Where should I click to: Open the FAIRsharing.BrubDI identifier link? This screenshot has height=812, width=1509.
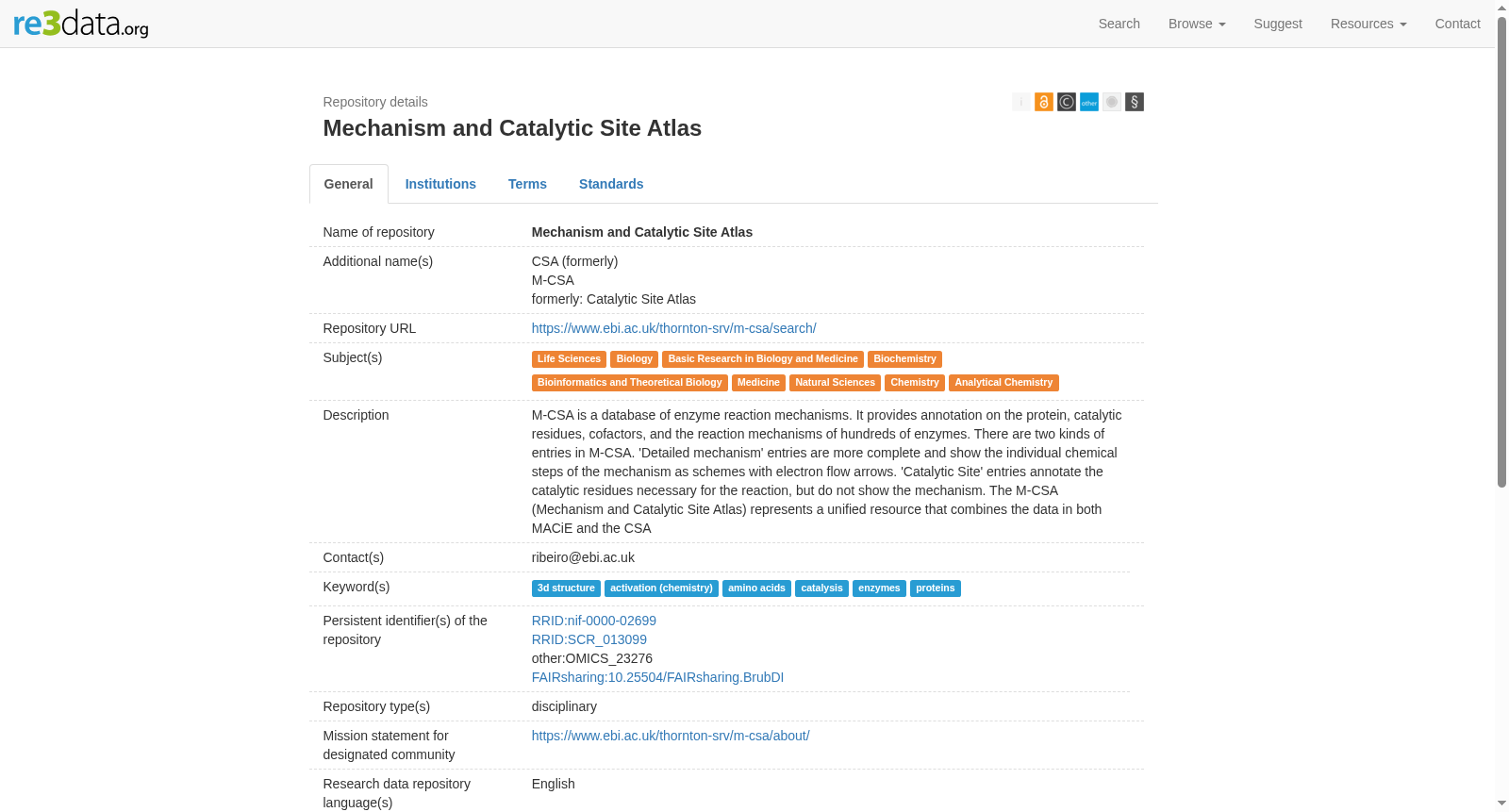tap(657, 677)
